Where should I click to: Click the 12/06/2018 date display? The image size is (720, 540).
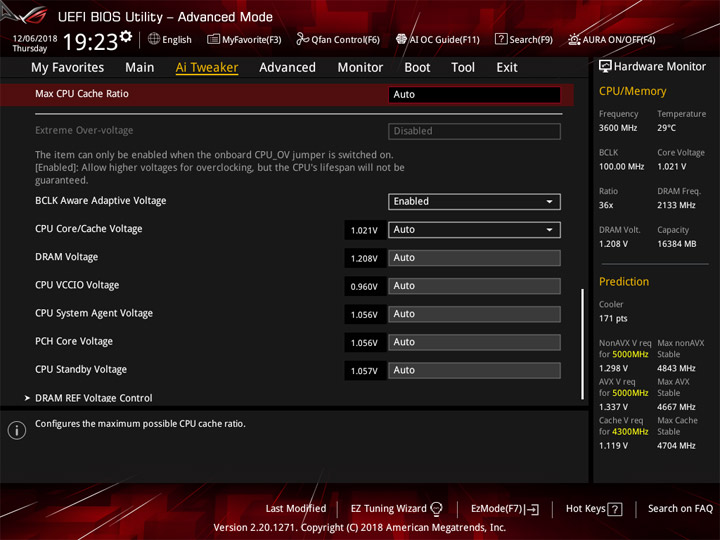(35, 38)
